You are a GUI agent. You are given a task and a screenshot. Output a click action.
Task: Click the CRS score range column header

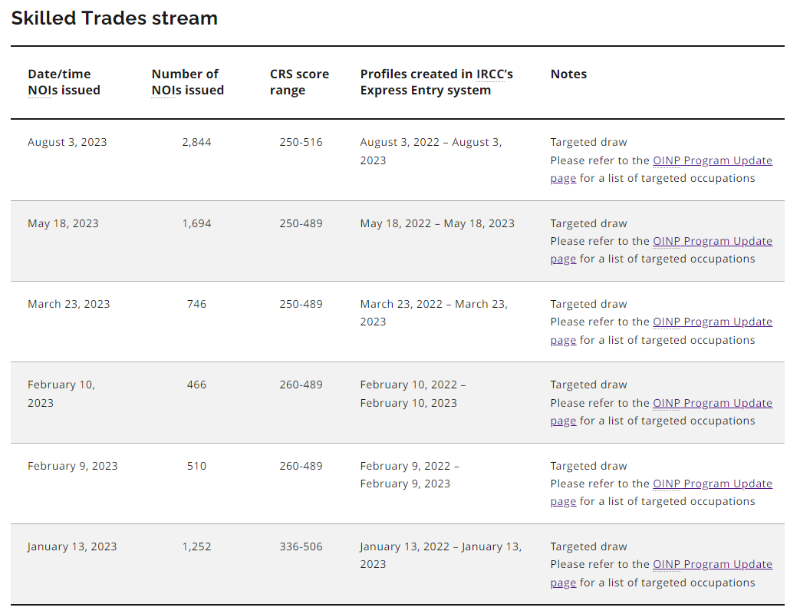pos(299,82)
